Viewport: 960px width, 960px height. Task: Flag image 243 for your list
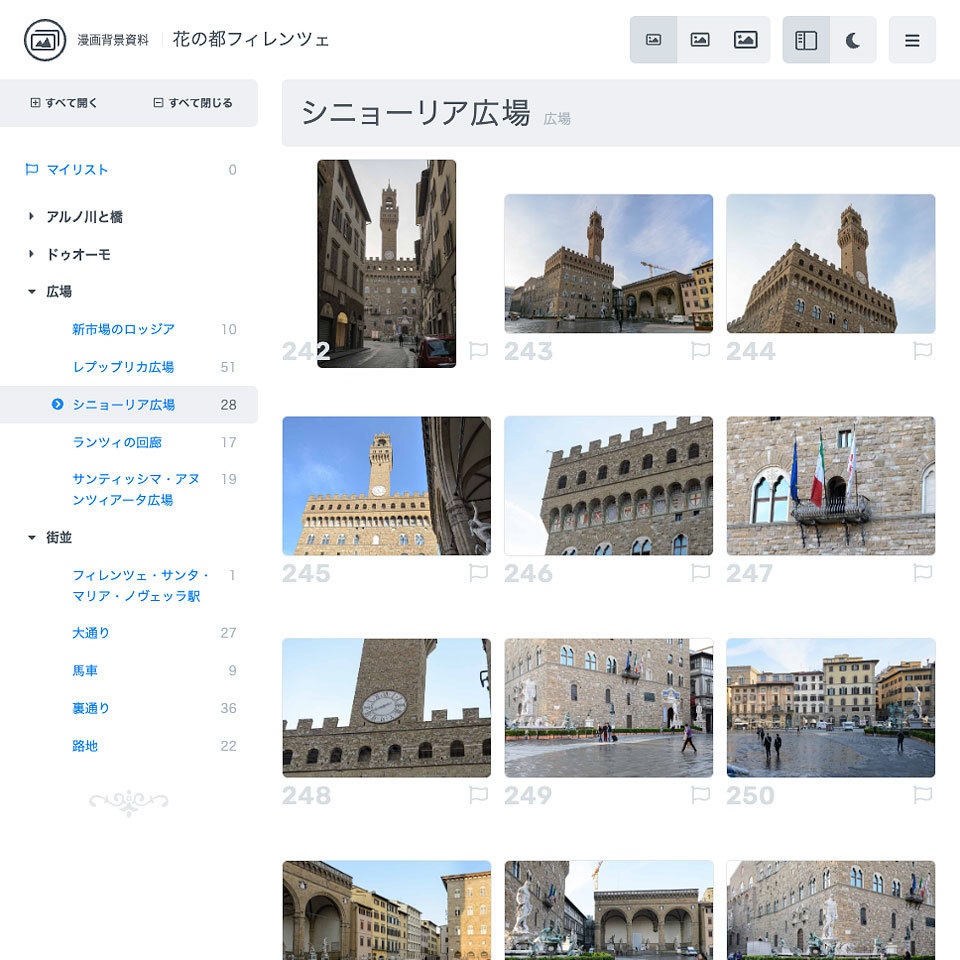coord(700,351)
